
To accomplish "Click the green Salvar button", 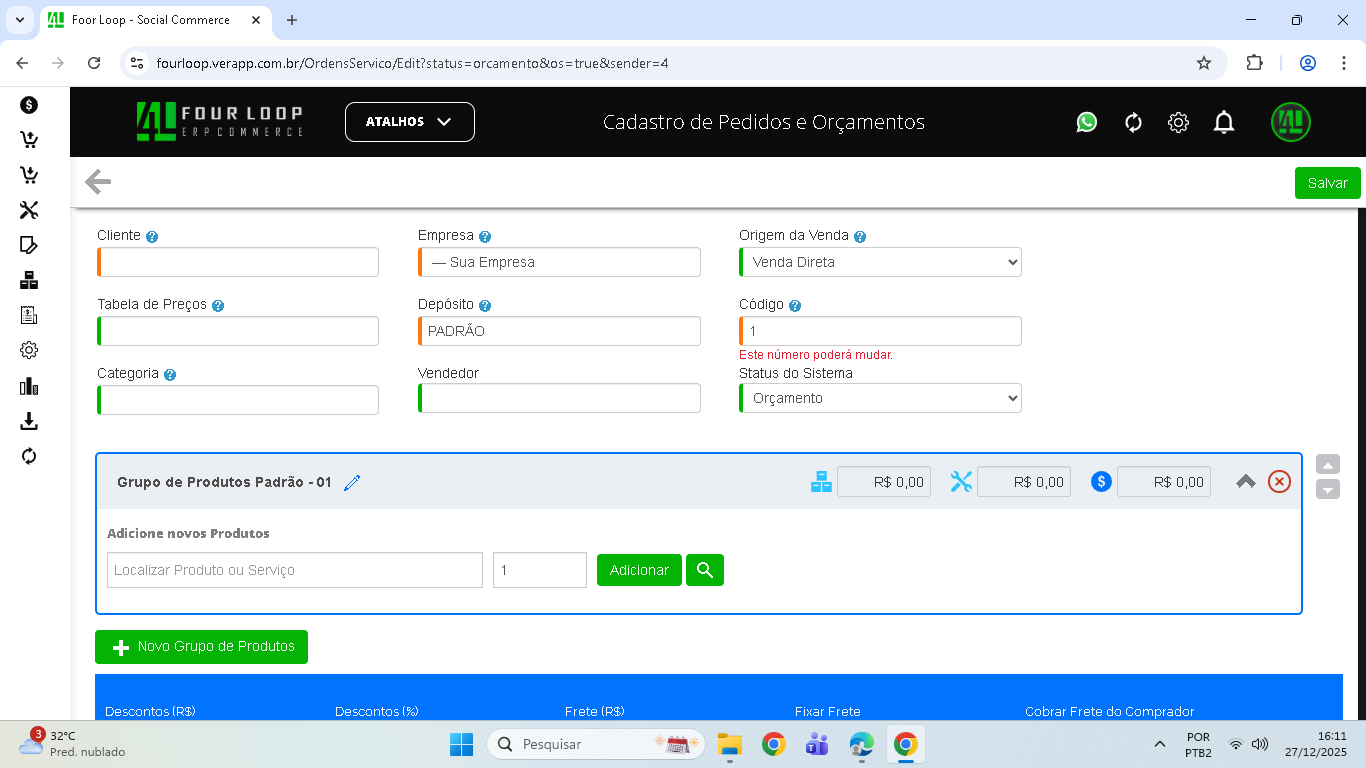I will tap(1327, 183).
